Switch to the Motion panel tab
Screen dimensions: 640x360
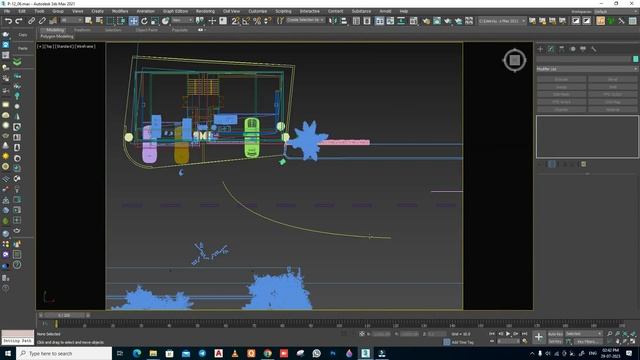572,49
